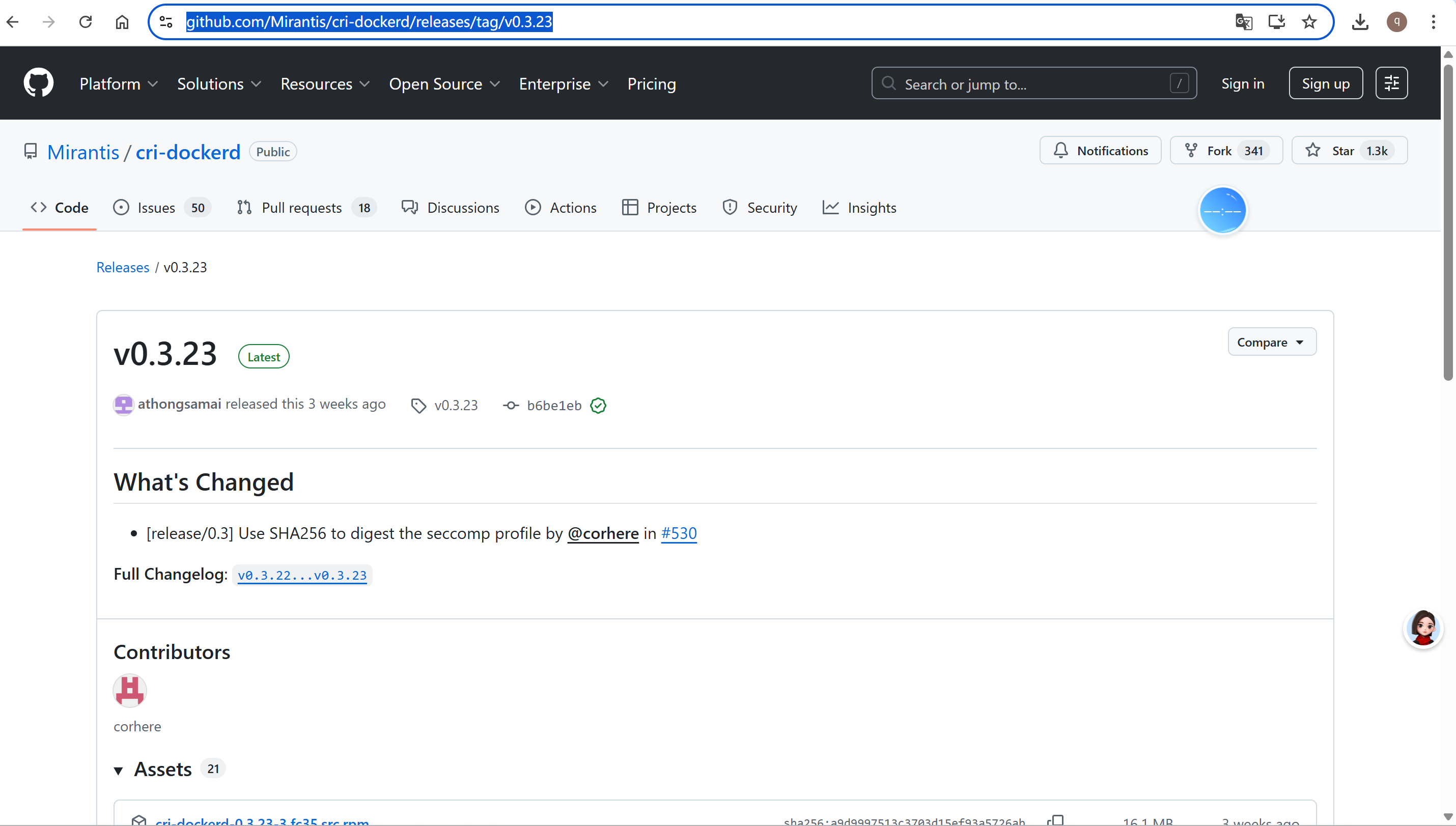Click Sign in
The image size is (1456, 826).
pyautogui.click(x=1243, y=83)
